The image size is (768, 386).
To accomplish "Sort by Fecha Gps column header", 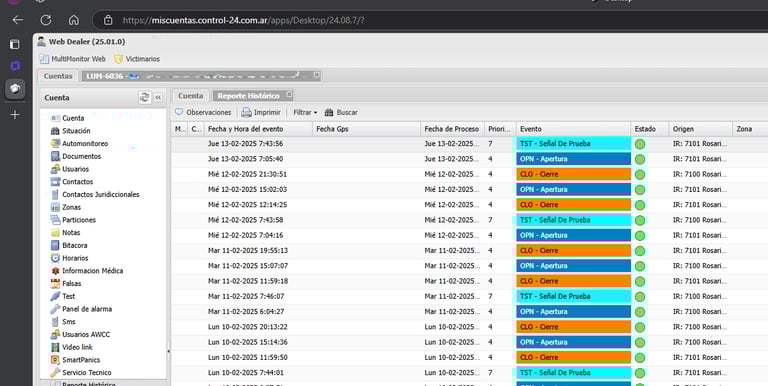I will coord(366,129).
